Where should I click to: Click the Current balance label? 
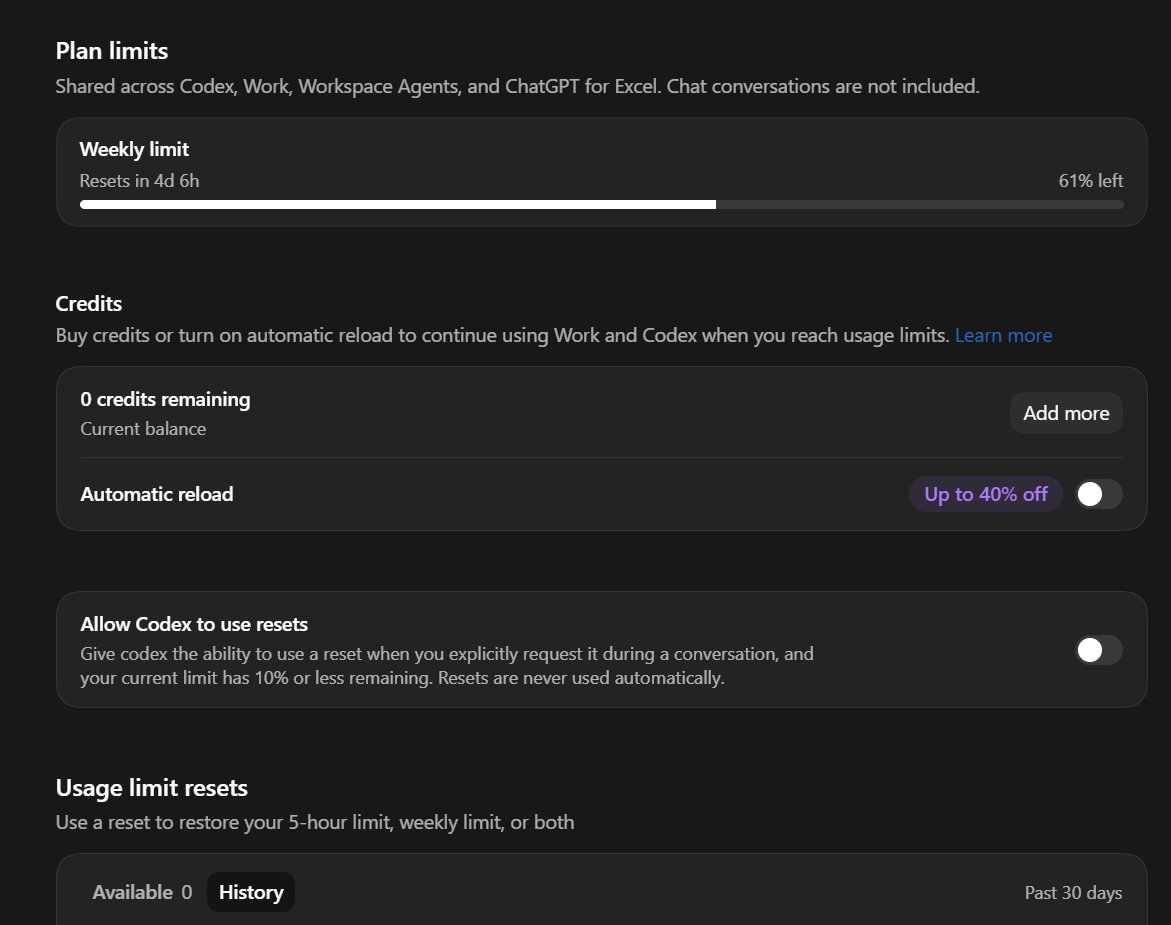coord(143,429)
